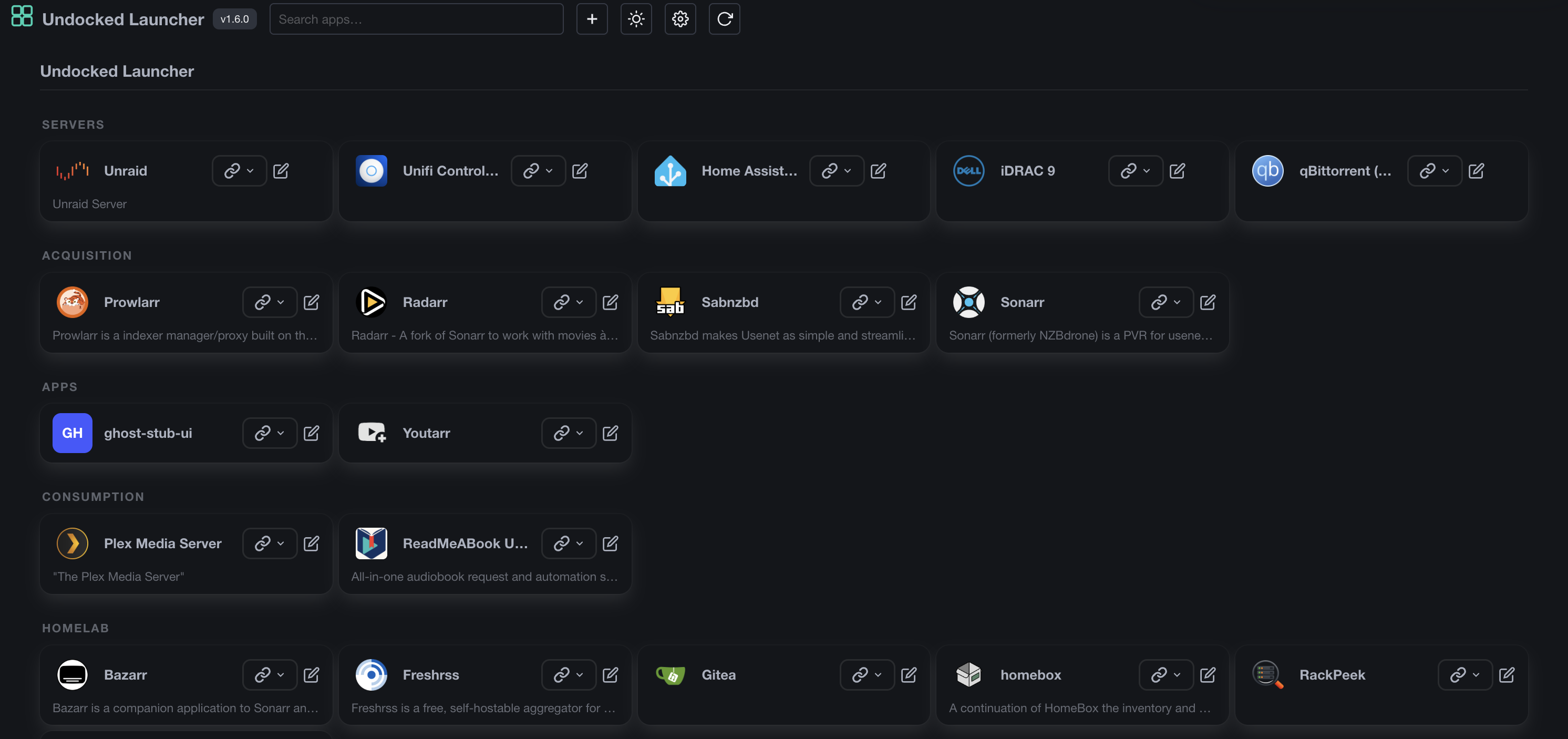Expand the Sonarr link dropdown

click(x=1165, y=302)
